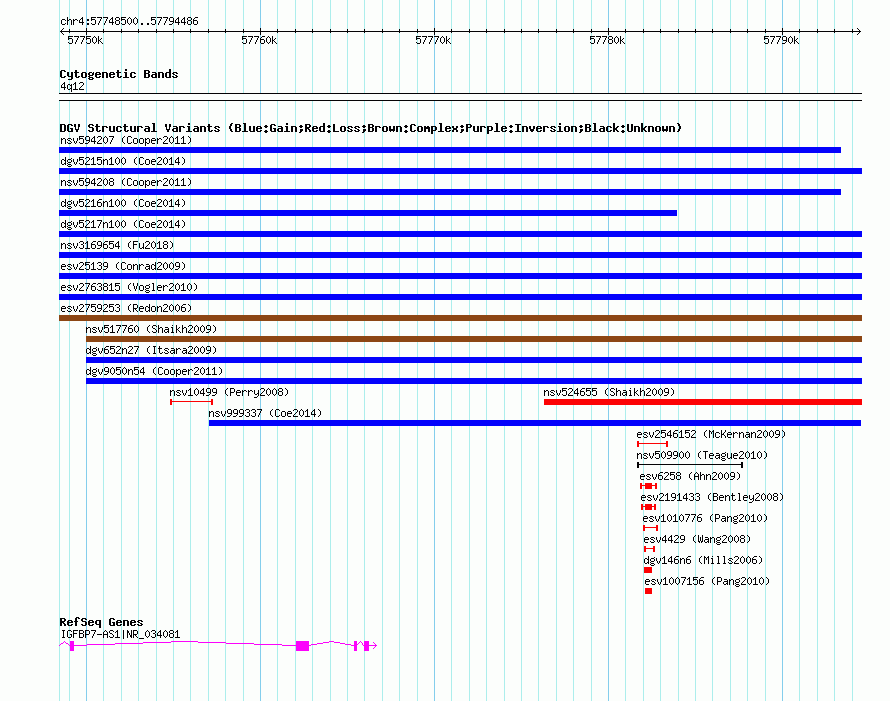The height and width of the screenshot is (701, 890).
Task: Select the red span under esv2546152
Action: pyautogui.click(x=653, y=444)
